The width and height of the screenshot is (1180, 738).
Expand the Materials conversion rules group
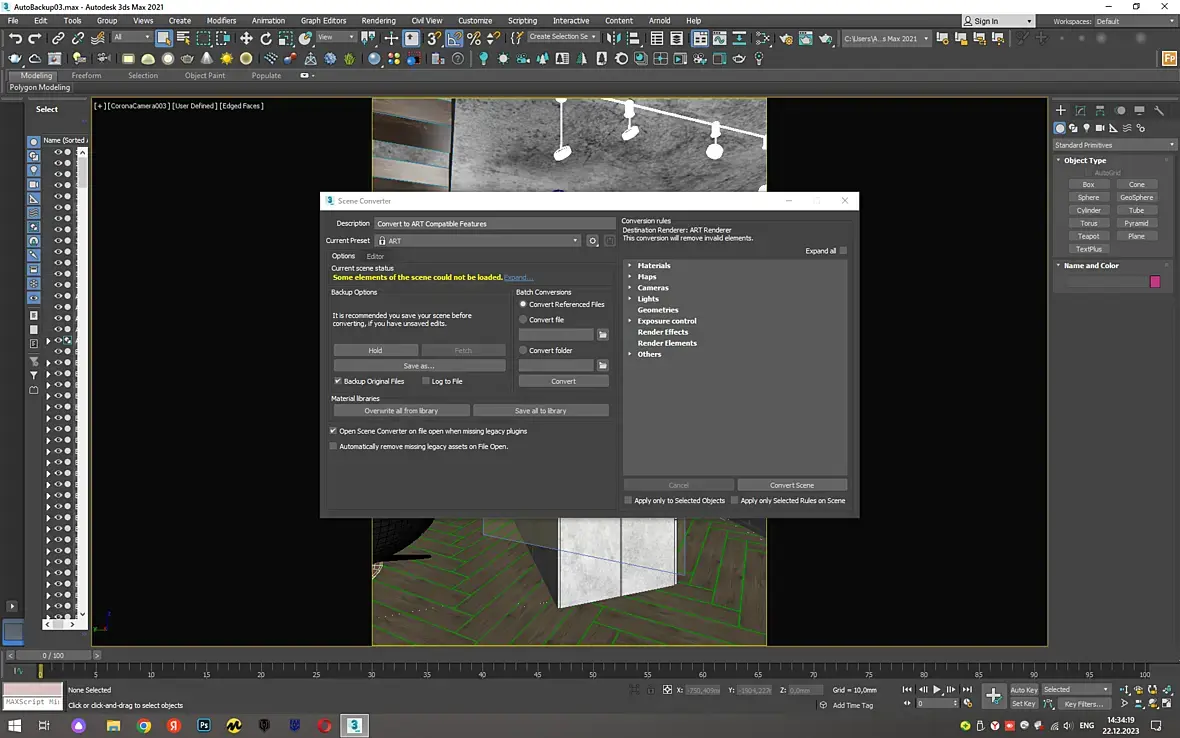629,265
